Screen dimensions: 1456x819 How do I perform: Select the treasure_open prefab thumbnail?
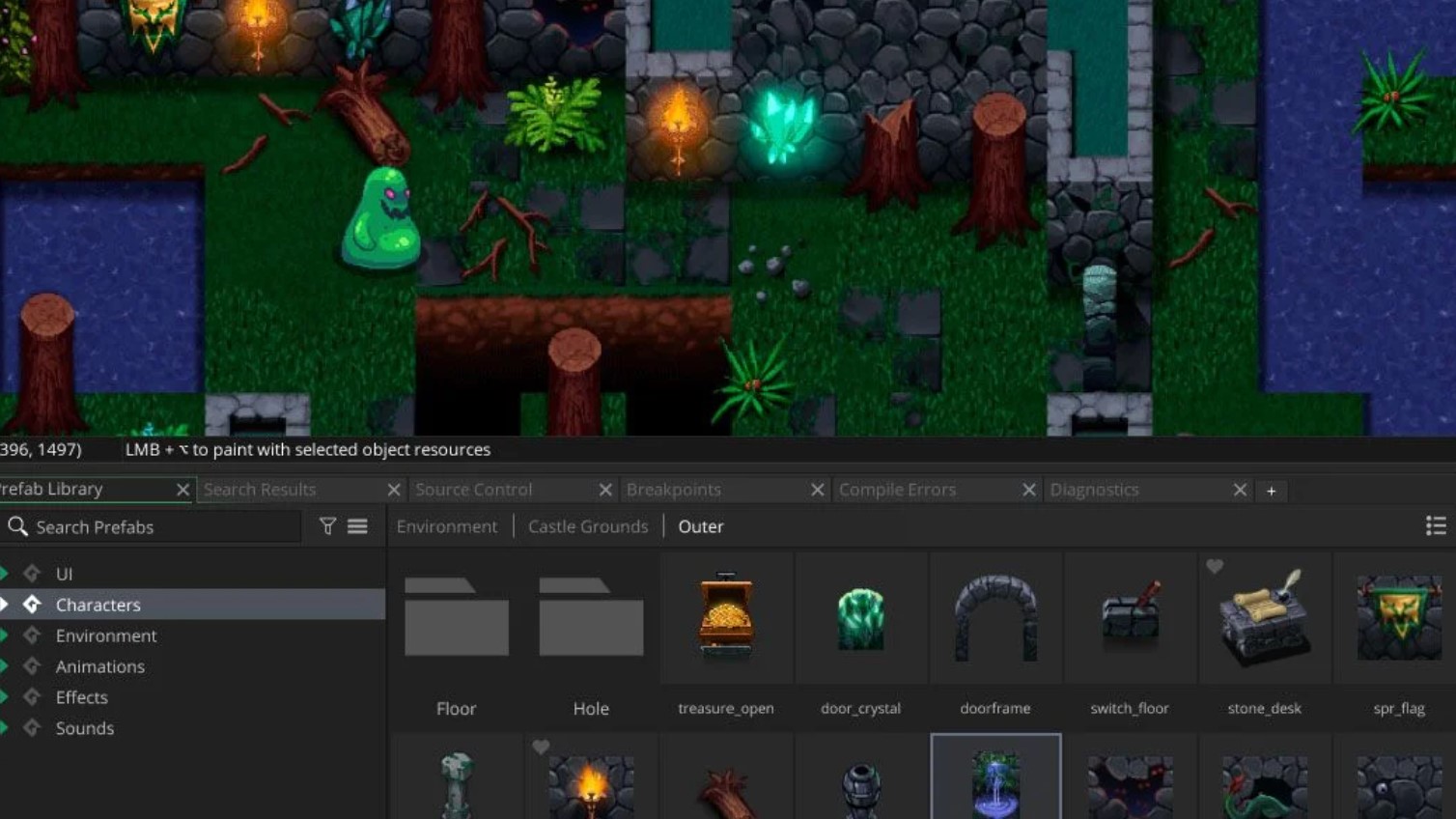coord(726,617)
